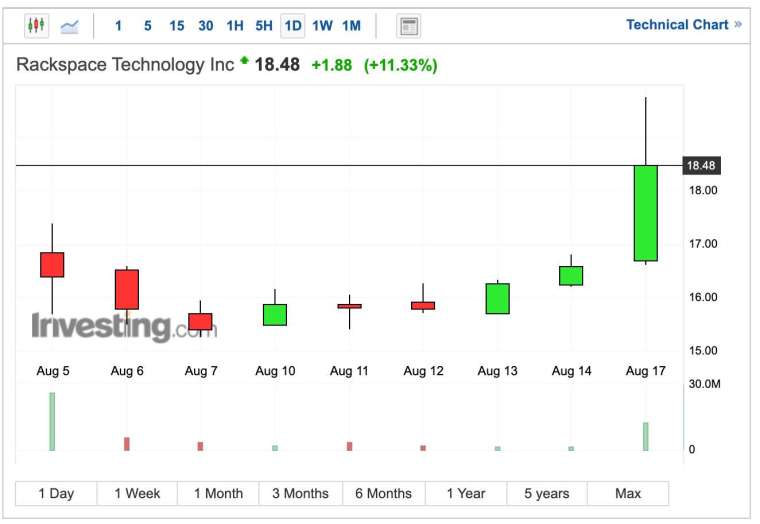Click the Aug 5 volume bar
This screenshot has height=524, width=760.
(52, 422)
